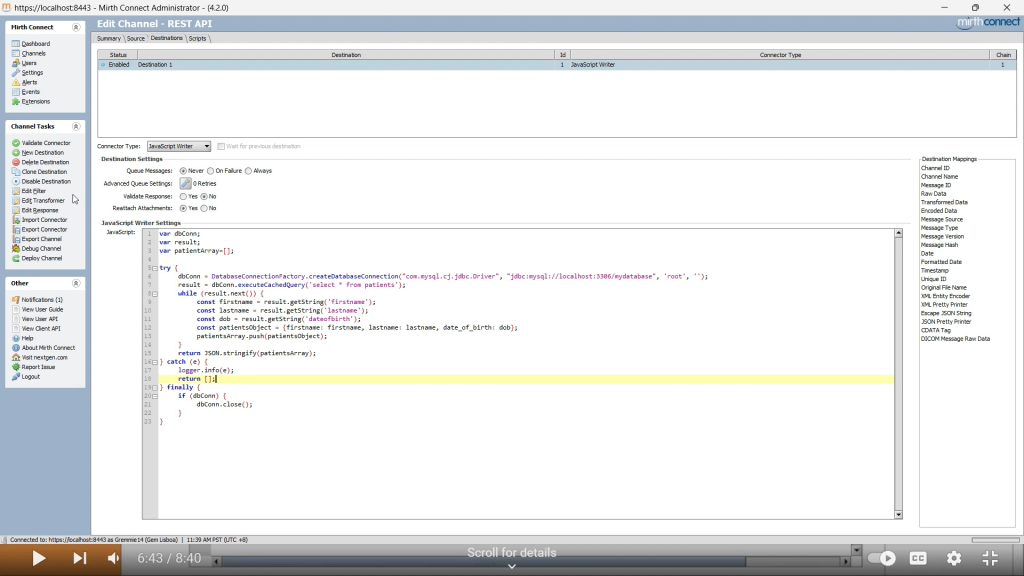Screen dimensions: 1024x576
Task: Open View Client API link
Action: [x=41, y=328]
